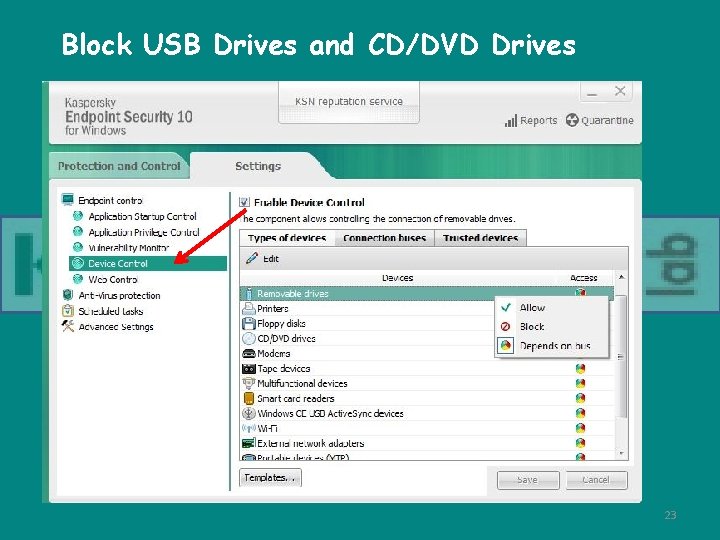Click the device list scroll-down arrow
The width and height of the screenshot is (720, 540).
(x=621, y=453)
